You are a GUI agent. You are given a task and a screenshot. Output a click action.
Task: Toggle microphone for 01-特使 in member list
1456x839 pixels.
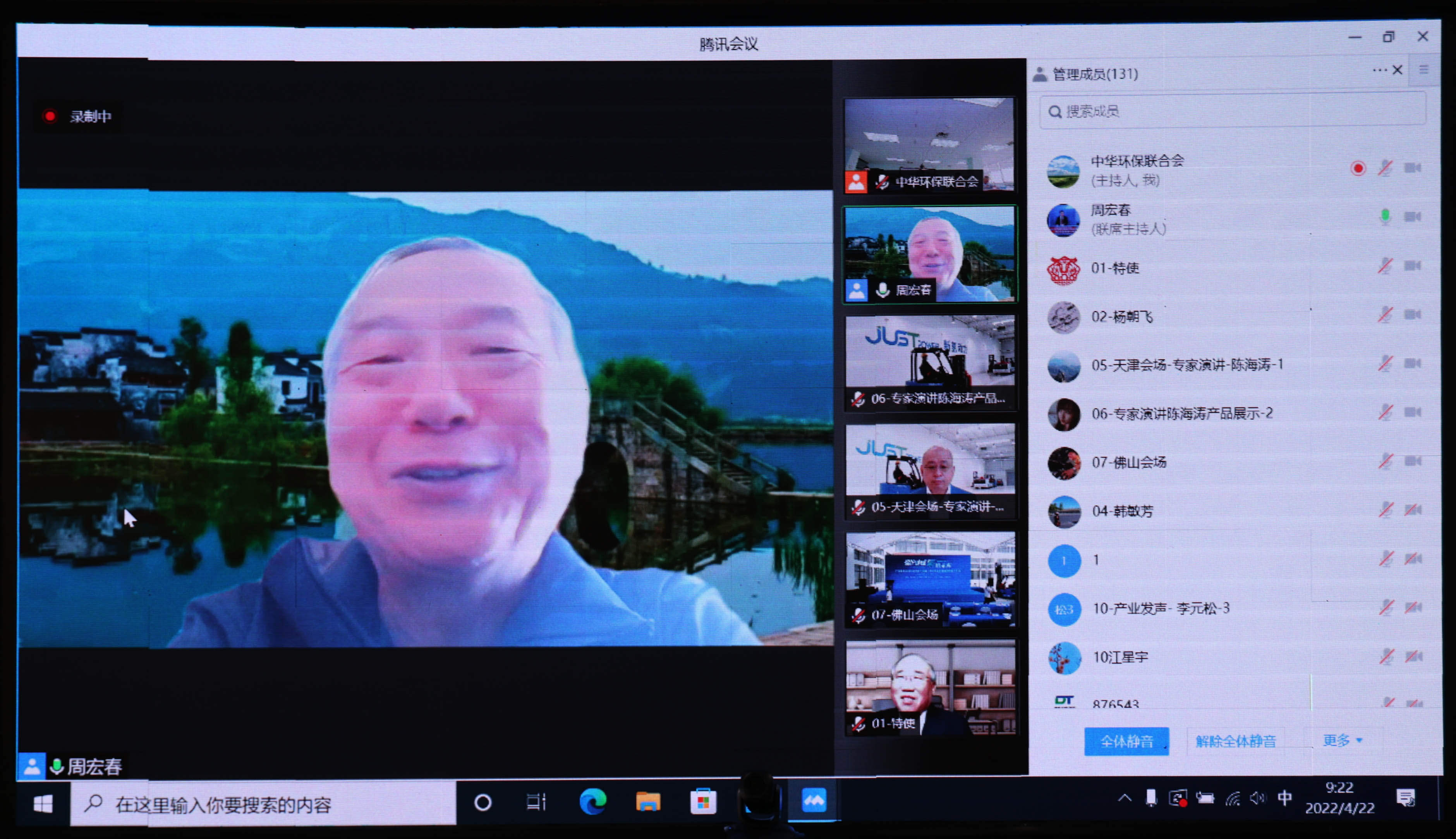point(1385,266)
